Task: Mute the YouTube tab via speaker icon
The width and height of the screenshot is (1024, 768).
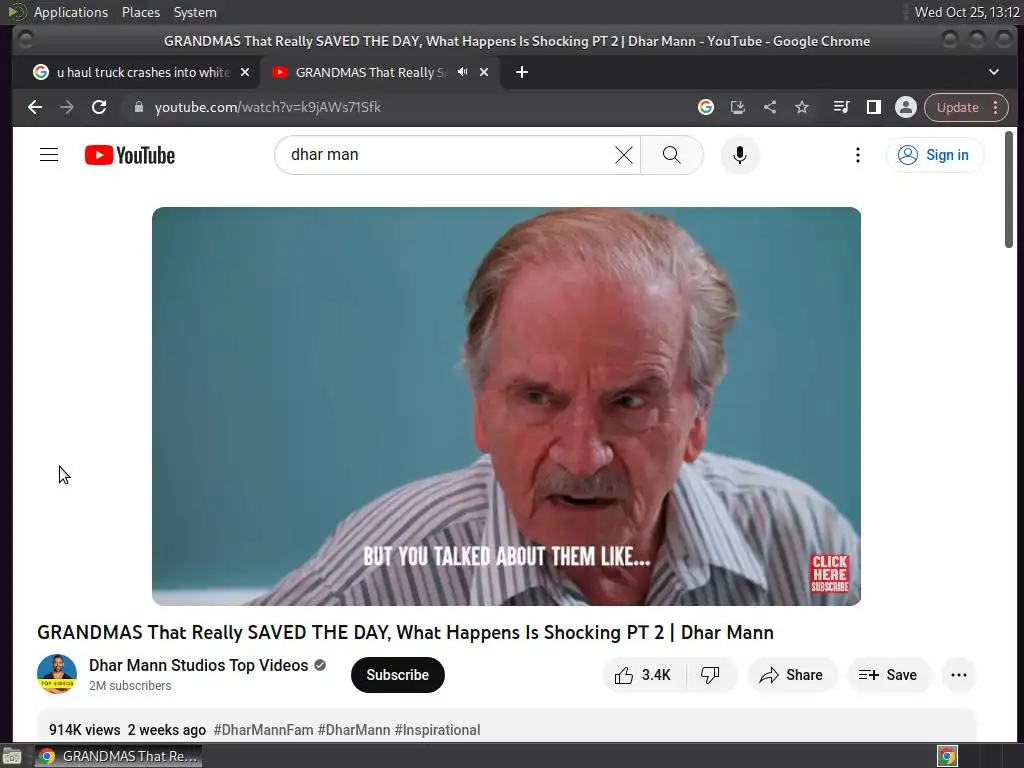Action: tap(462, 72)
